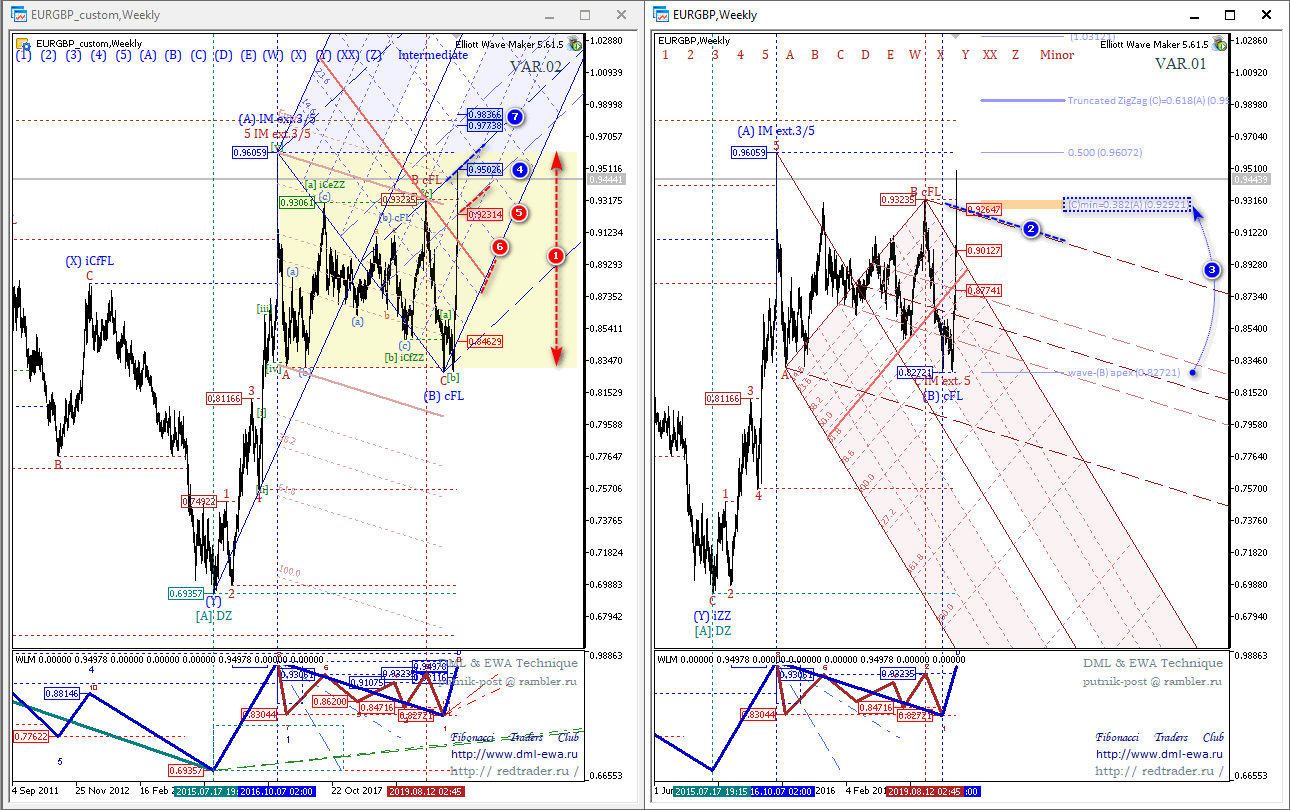Click 0.77622 label in left indicator subwindow
This screenshot has width=1290, height=810.
pos(31,736)
